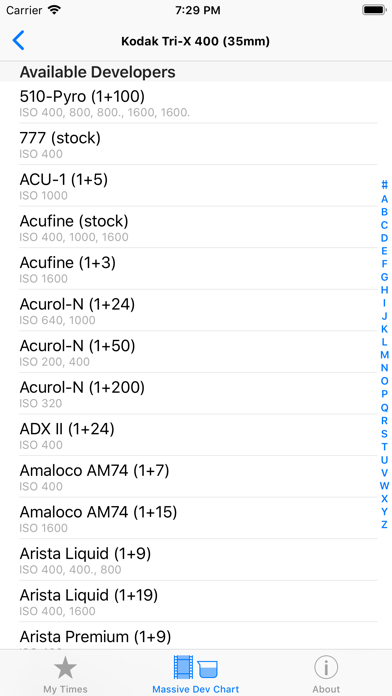Screen dimensions: 392x696
Task: Tap the blue back arrow
Action: point(18,41)
